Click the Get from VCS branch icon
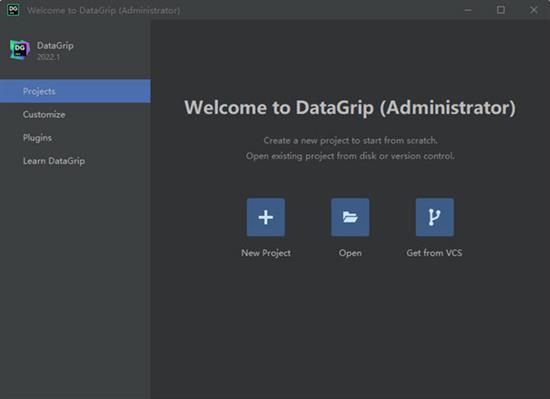This screenshot has width=550, height=399. 435,217
